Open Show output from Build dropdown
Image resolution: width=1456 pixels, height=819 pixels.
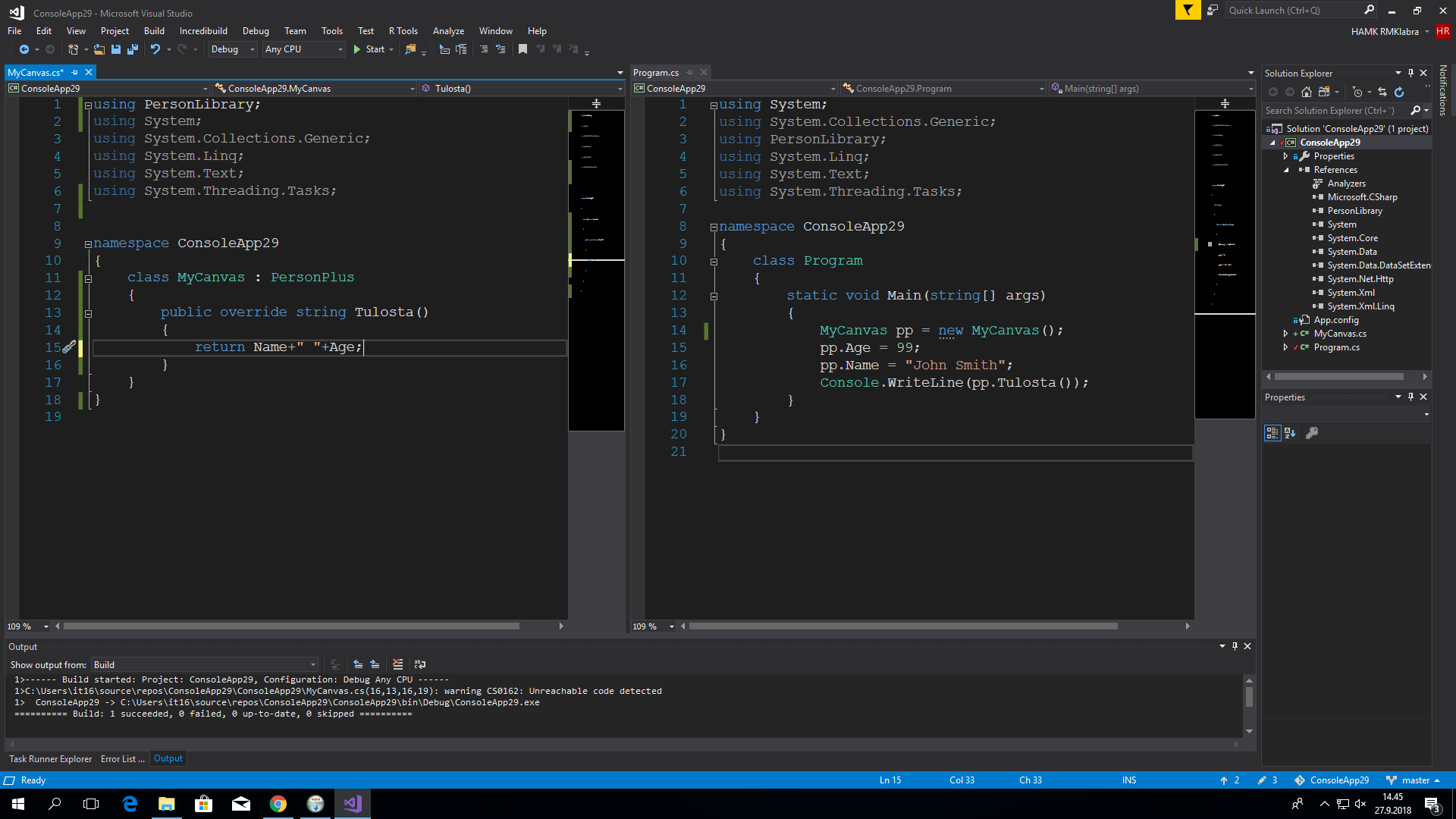point(205,665)
